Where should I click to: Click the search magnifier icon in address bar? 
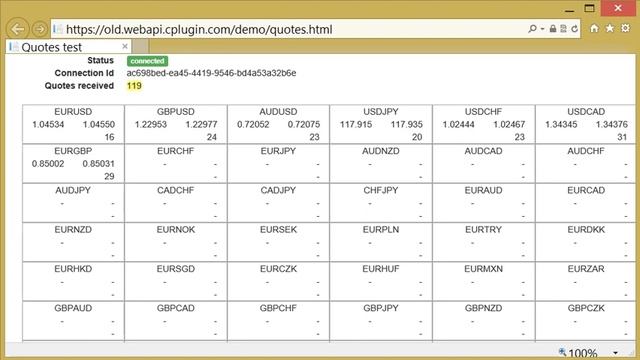[532, 29]
